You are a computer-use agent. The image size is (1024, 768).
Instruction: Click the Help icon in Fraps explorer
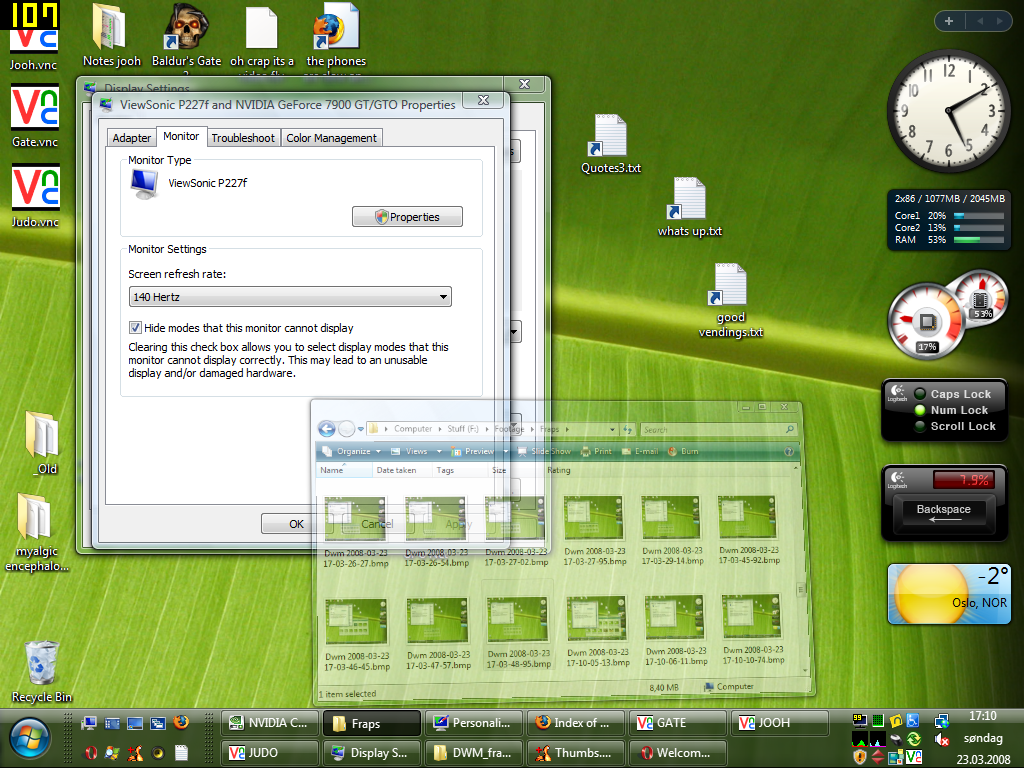pyautogui.click(x=788, y=451)
